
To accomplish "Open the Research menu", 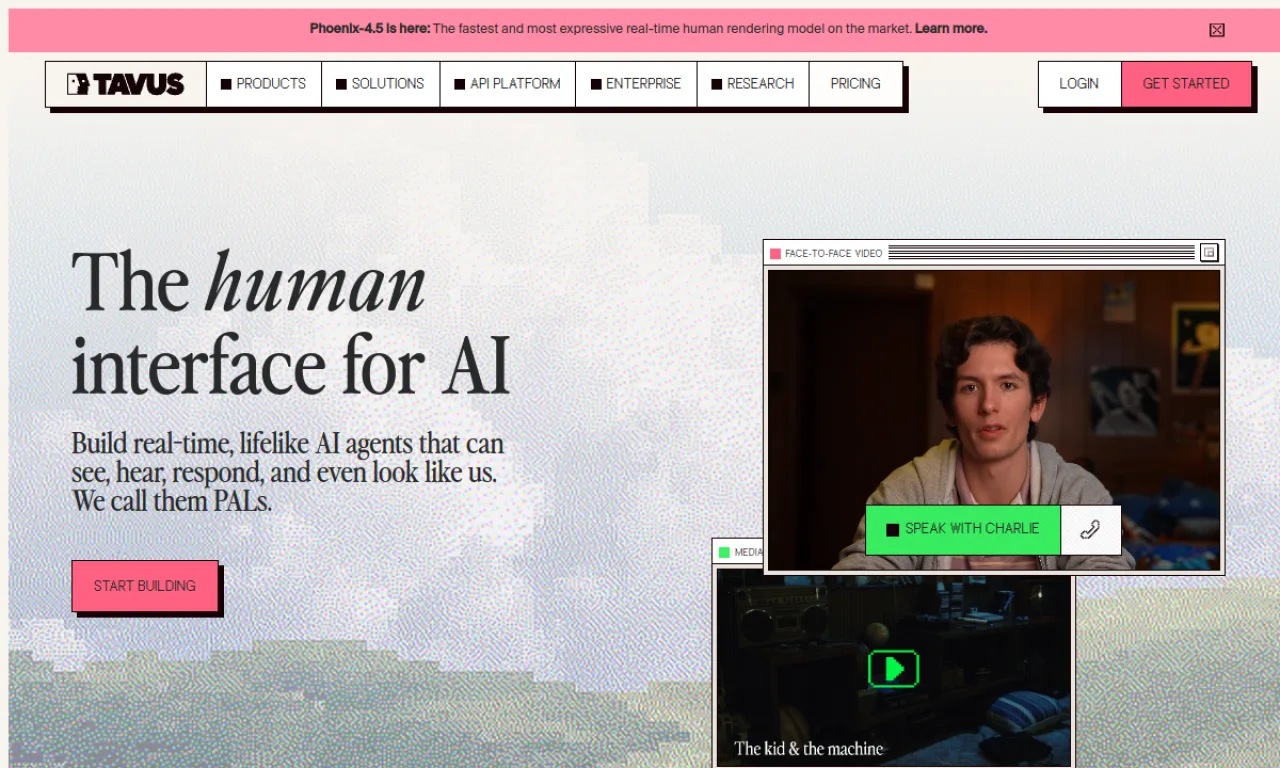I will coord(753,84).
